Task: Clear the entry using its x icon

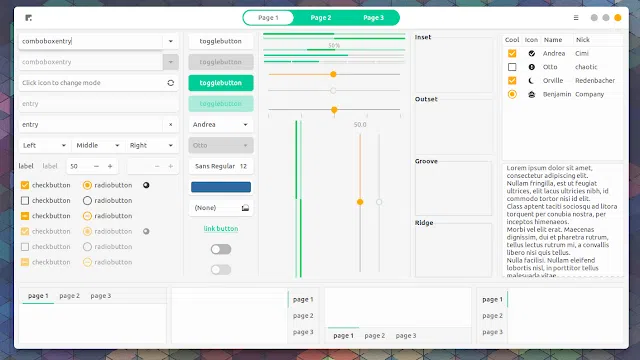Action: pos(171,124)
